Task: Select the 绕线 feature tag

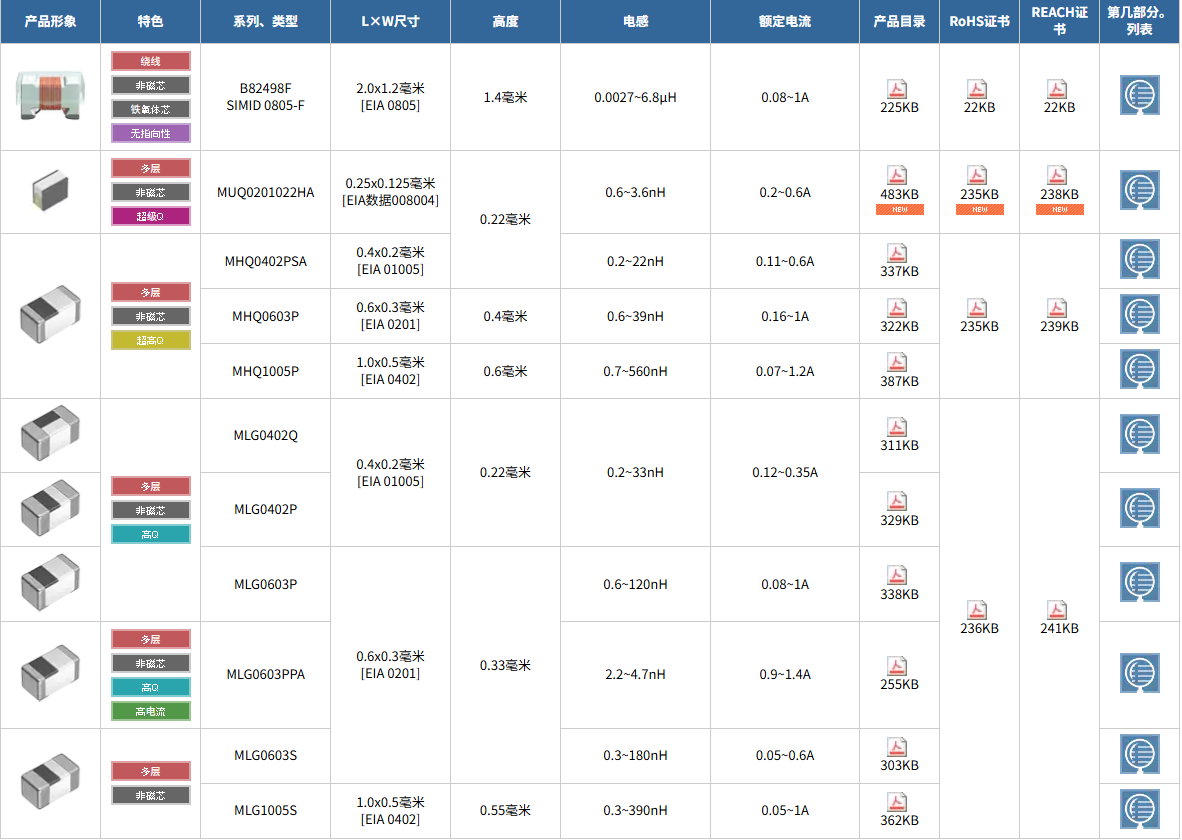Action: tap(151, 61)
